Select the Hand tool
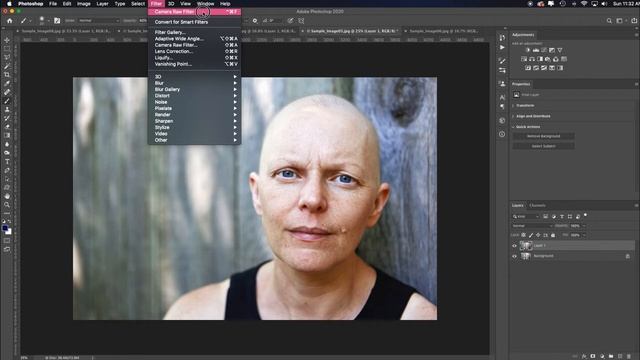 [7, 196]
